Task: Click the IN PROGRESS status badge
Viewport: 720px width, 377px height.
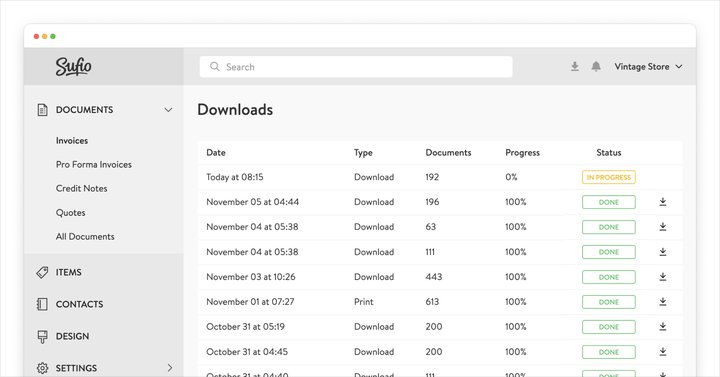Action: (608, 177)
